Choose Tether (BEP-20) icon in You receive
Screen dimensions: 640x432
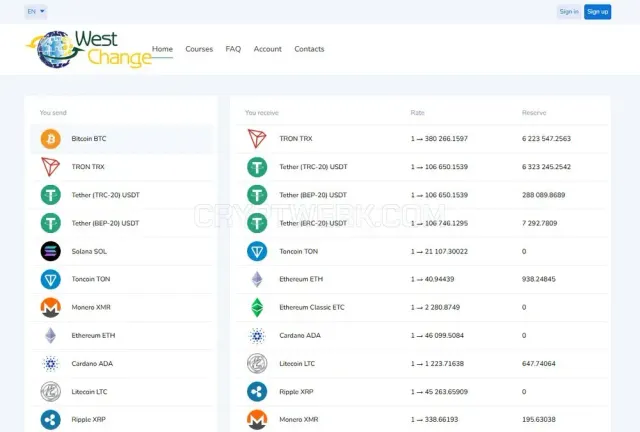click(257, 195)
